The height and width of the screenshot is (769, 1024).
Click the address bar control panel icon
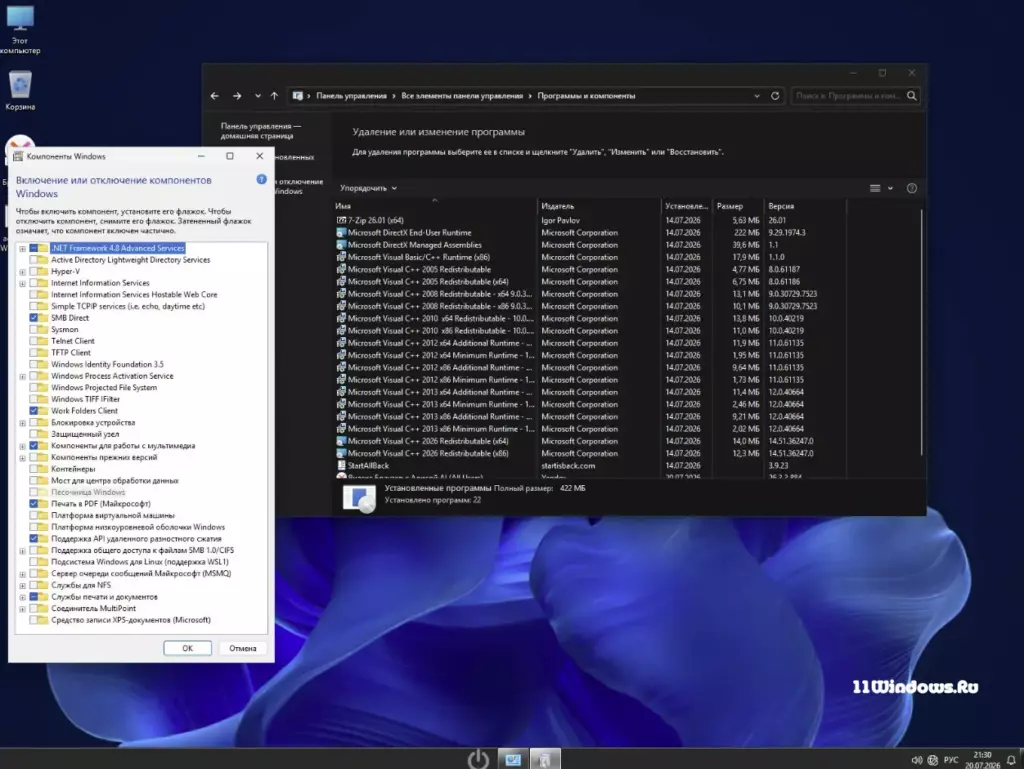pyautogui.click(x=298, y=96)
